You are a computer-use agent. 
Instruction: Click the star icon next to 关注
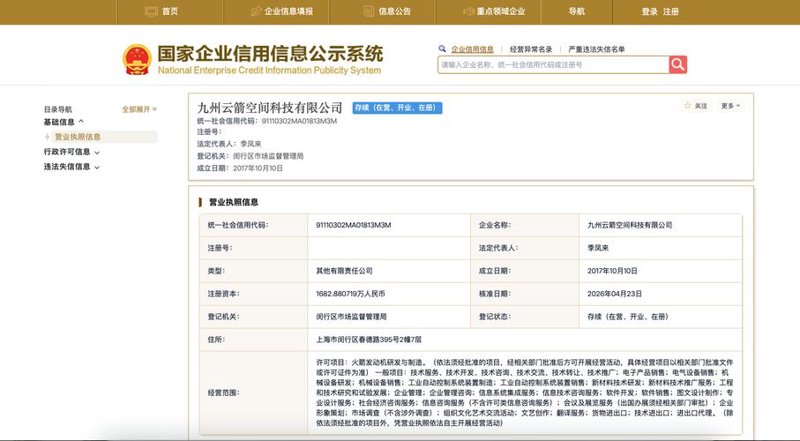pyautogui.click(x=687, y=106)
